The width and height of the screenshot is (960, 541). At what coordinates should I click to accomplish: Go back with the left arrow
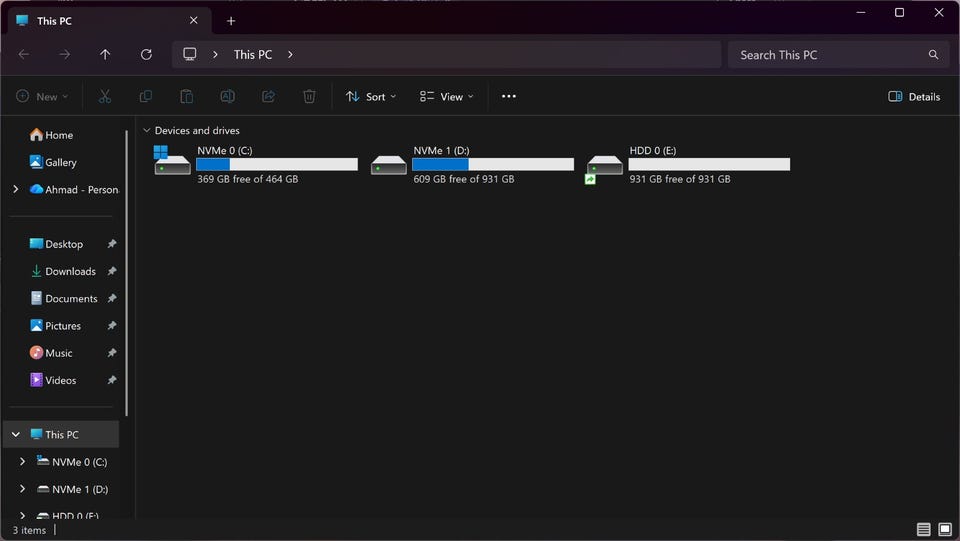[x=24, y=54]
